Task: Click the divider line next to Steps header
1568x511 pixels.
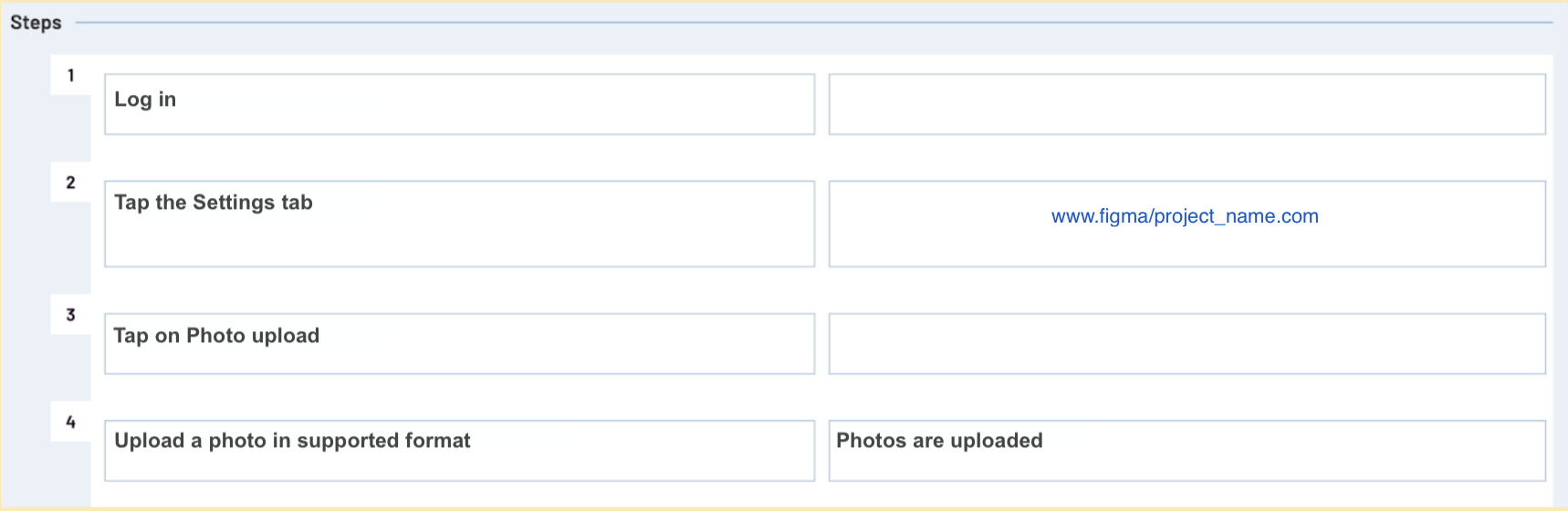Action: (x=814, y=22)
